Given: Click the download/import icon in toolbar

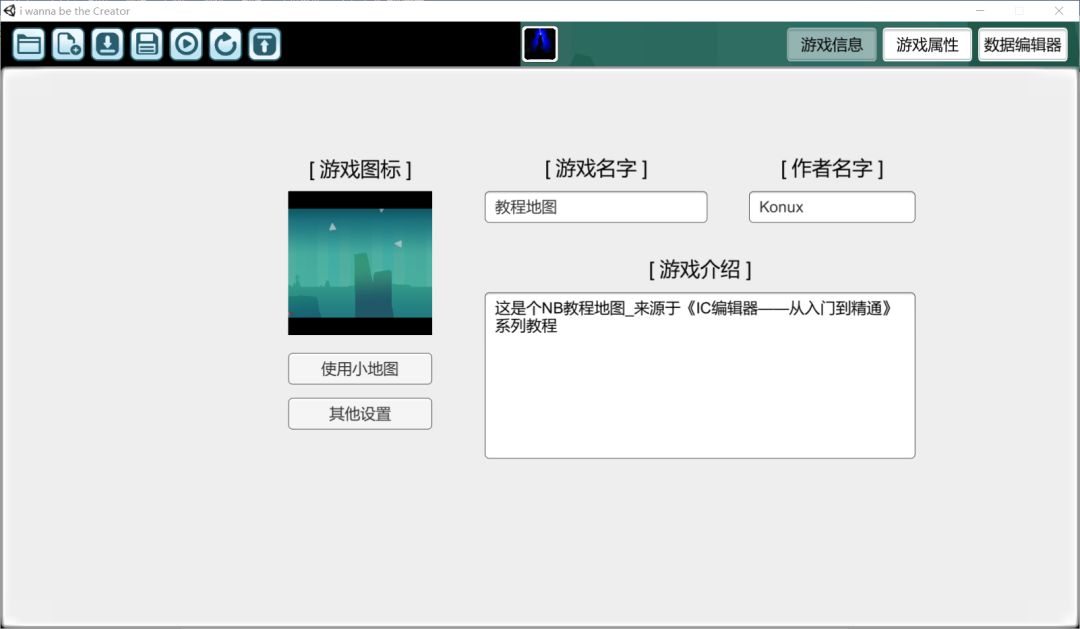Looking at the screenshot, I should [108, 44].
